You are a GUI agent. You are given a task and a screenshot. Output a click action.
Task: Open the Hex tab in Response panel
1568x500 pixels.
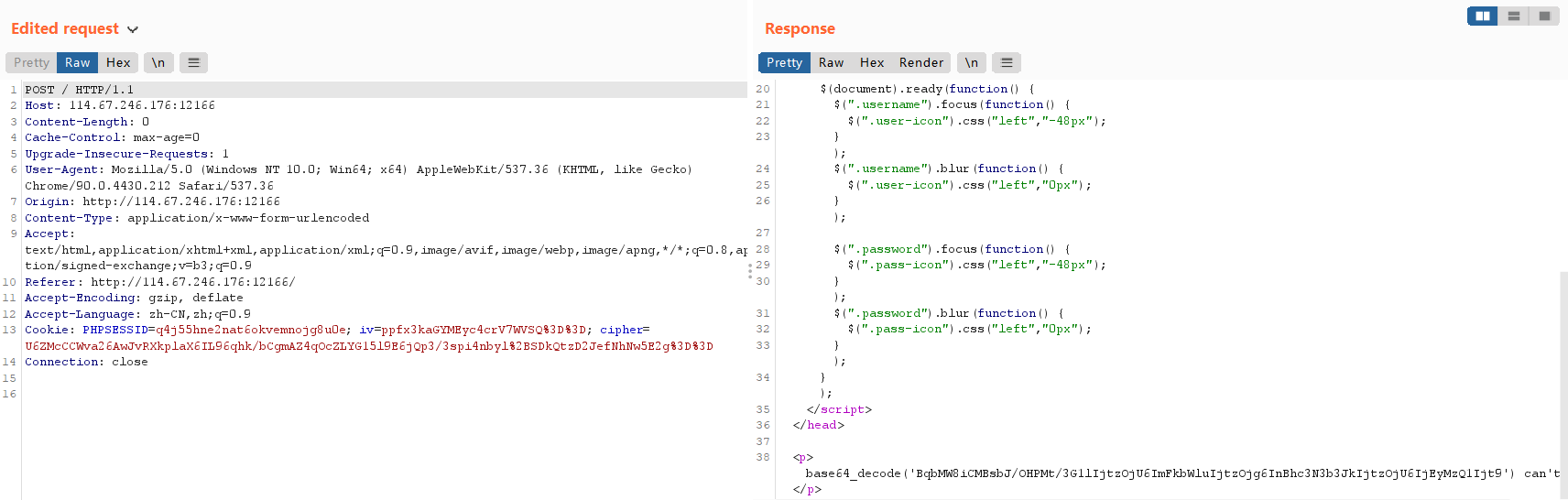pyautogui.click(x=872, y=62)
